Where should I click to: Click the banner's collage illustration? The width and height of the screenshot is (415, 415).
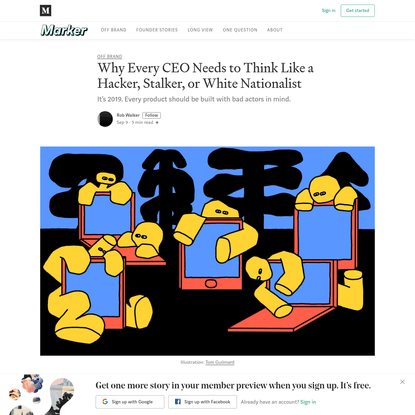41,394
